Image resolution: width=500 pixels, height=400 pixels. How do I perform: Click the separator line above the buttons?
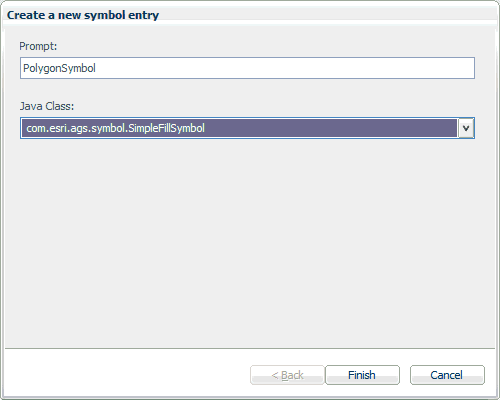tap(250, 349)
